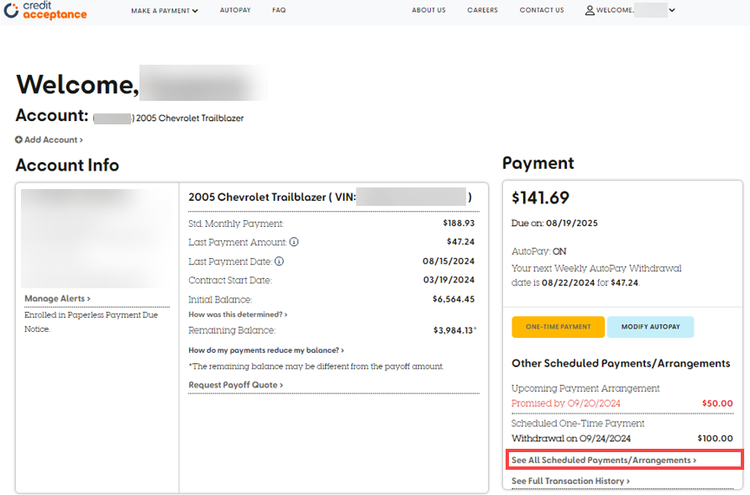
Task: Click the info icon beside Last Payment Amount
Action: click(294, 242)
